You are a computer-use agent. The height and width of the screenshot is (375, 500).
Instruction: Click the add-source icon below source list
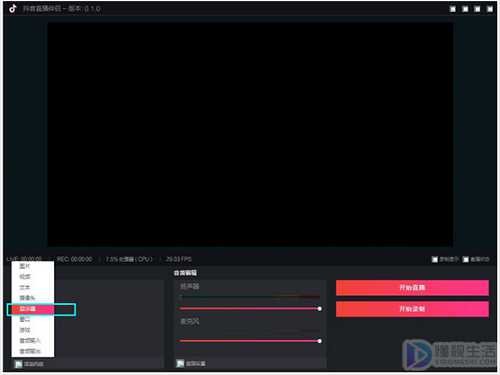click(x=18, y=364)
